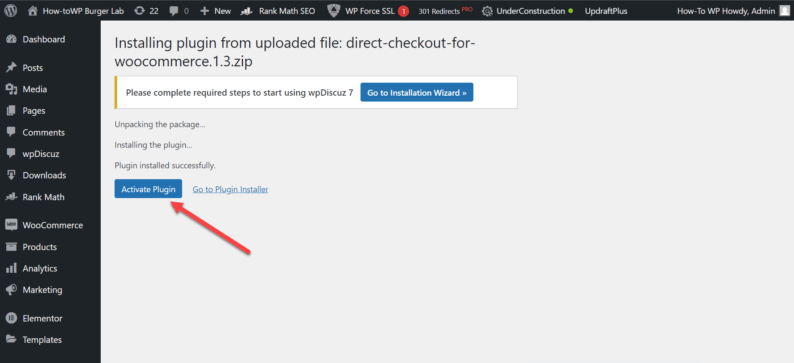
Task: Click the 'Installing the plugin...' text
Action: [x=153, y=145]
